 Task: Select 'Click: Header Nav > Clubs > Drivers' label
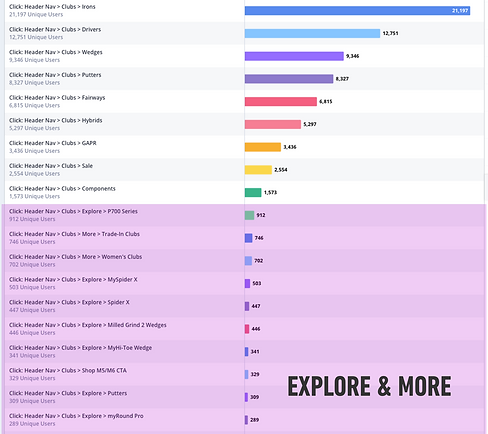[x=55, y=29]
